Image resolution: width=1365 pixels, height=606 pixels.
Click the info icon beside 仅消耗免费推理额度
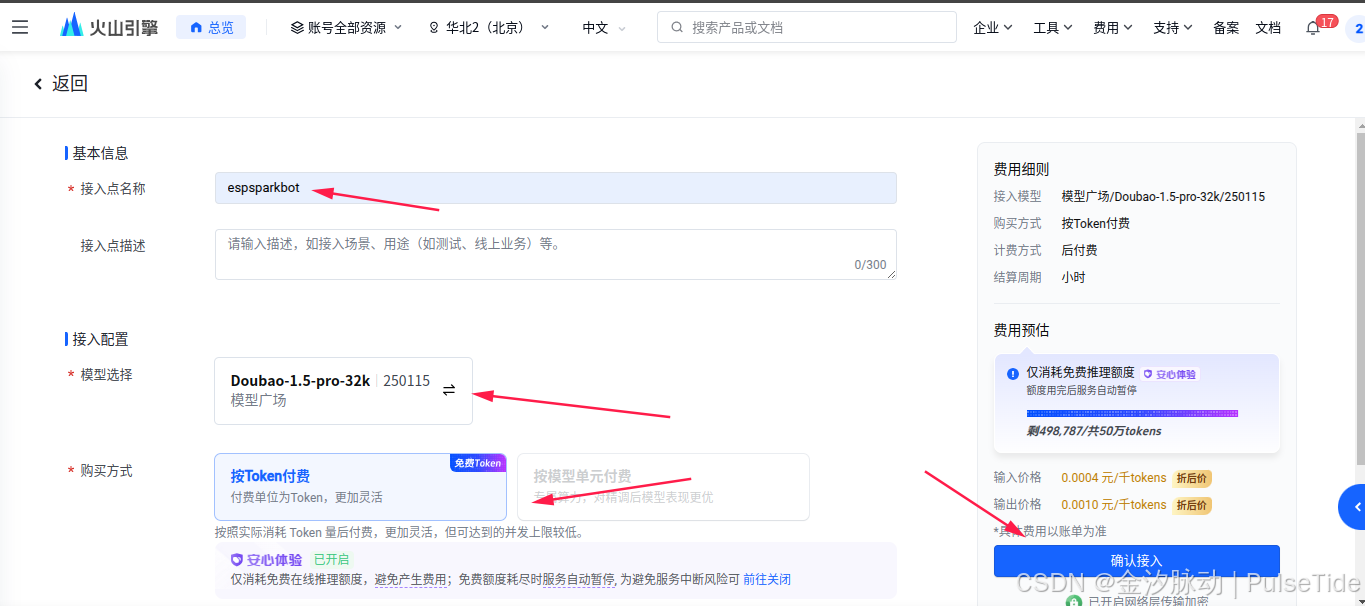pyautogui.click(x=1013, y=374)
